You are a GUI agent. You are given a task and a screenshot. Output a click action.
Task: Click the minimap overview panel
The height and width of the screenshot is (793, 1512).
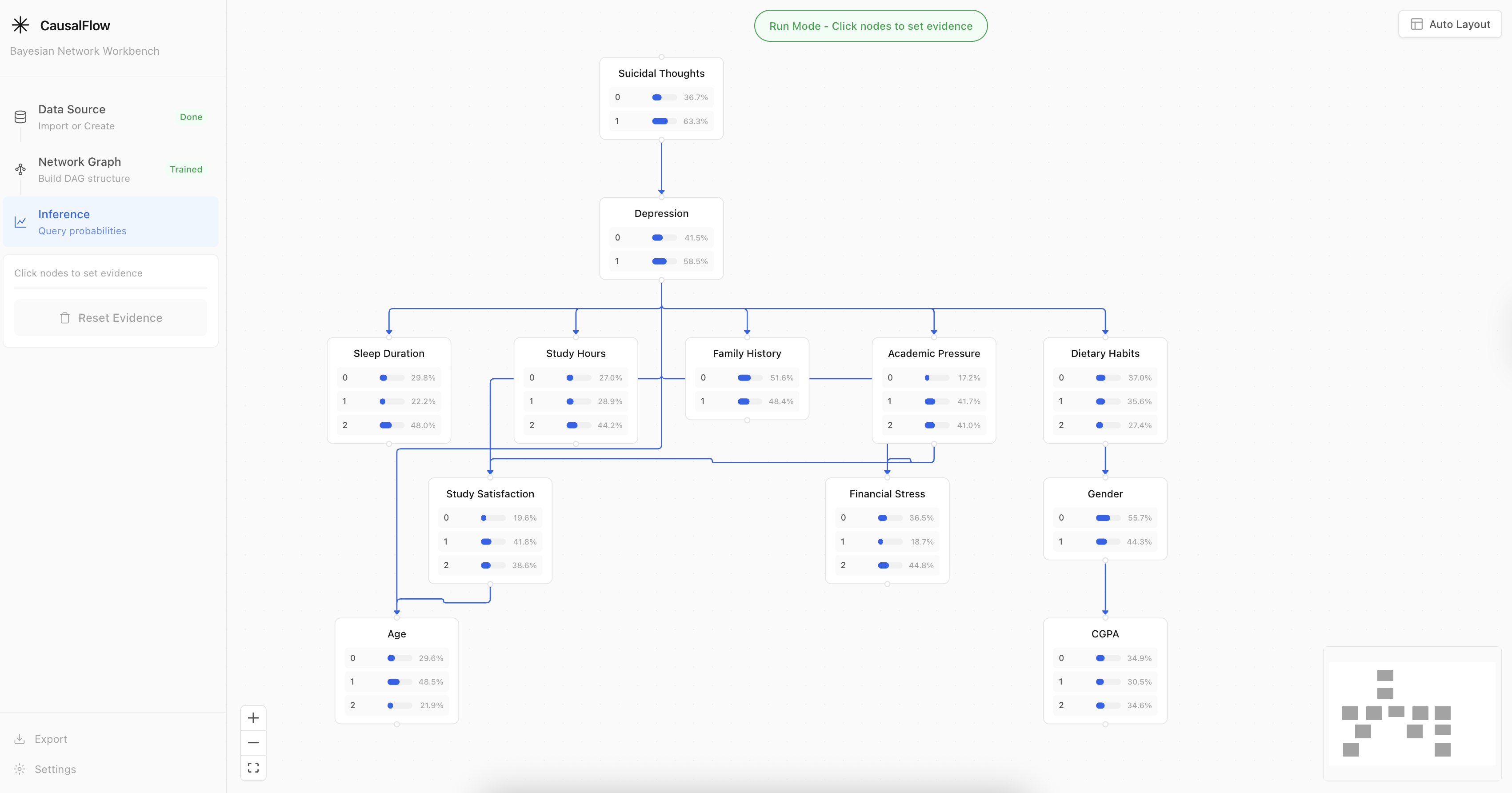point(1412,713)
